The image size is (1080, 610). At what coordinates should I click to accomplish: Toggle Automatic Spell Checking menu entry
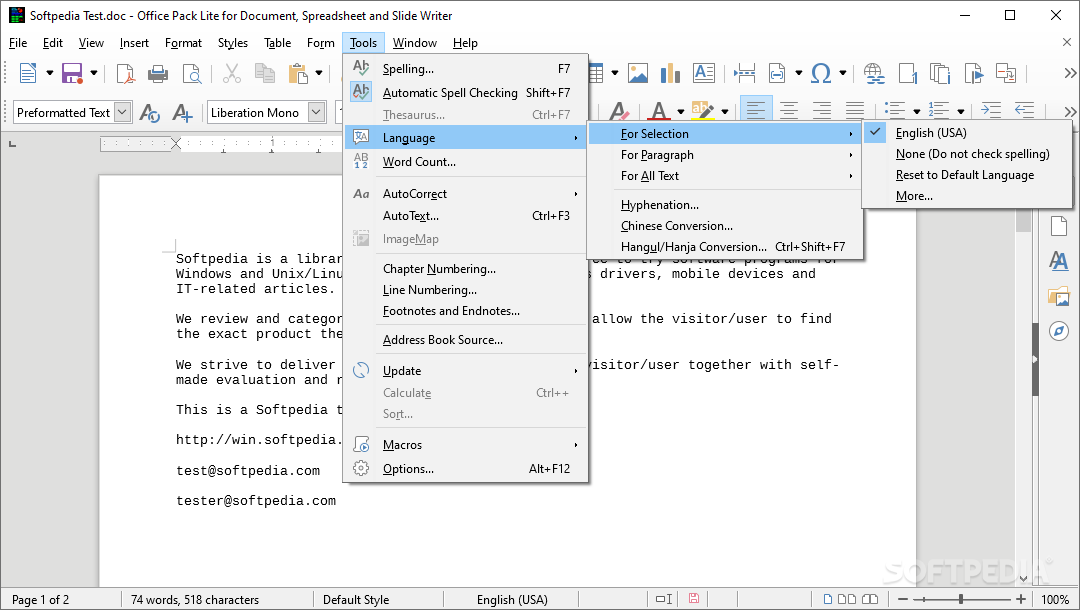(466, 92)
